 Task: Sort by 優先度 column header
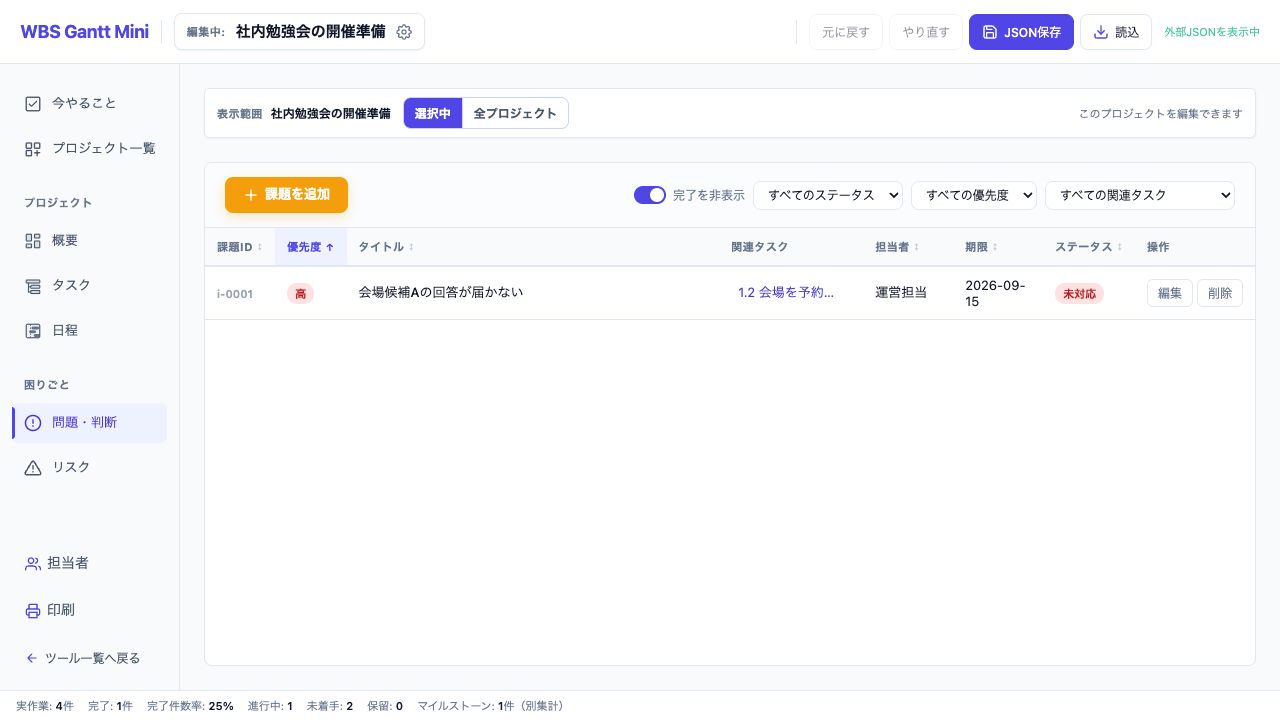(x=311, y=247)
